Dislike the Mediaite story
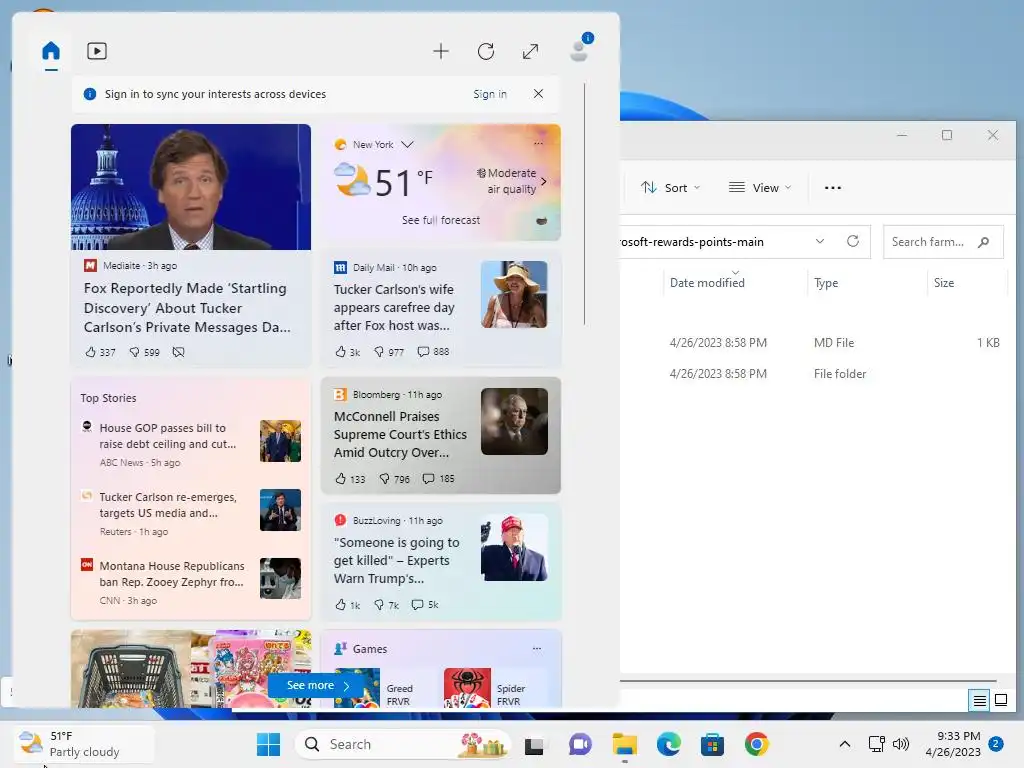Viewport: 1024px width, 768px height. coord(144,352)
